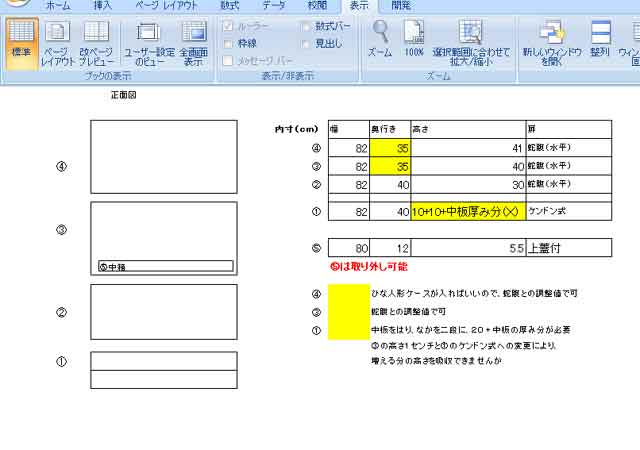Open the Insert (挿入) ribbon tab
The image size is (640, 450).
(x=103, y=6)
